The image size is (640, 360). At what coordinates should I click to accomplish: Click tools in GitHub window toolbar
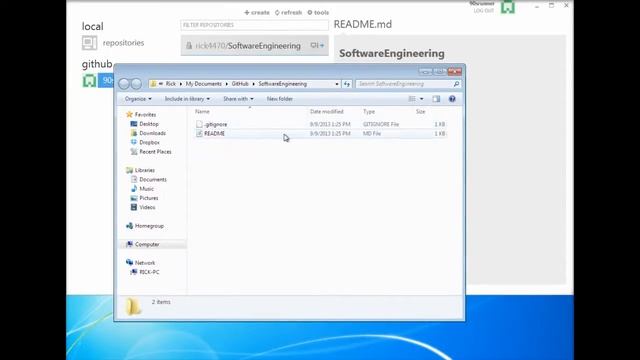tap(318, 13)
